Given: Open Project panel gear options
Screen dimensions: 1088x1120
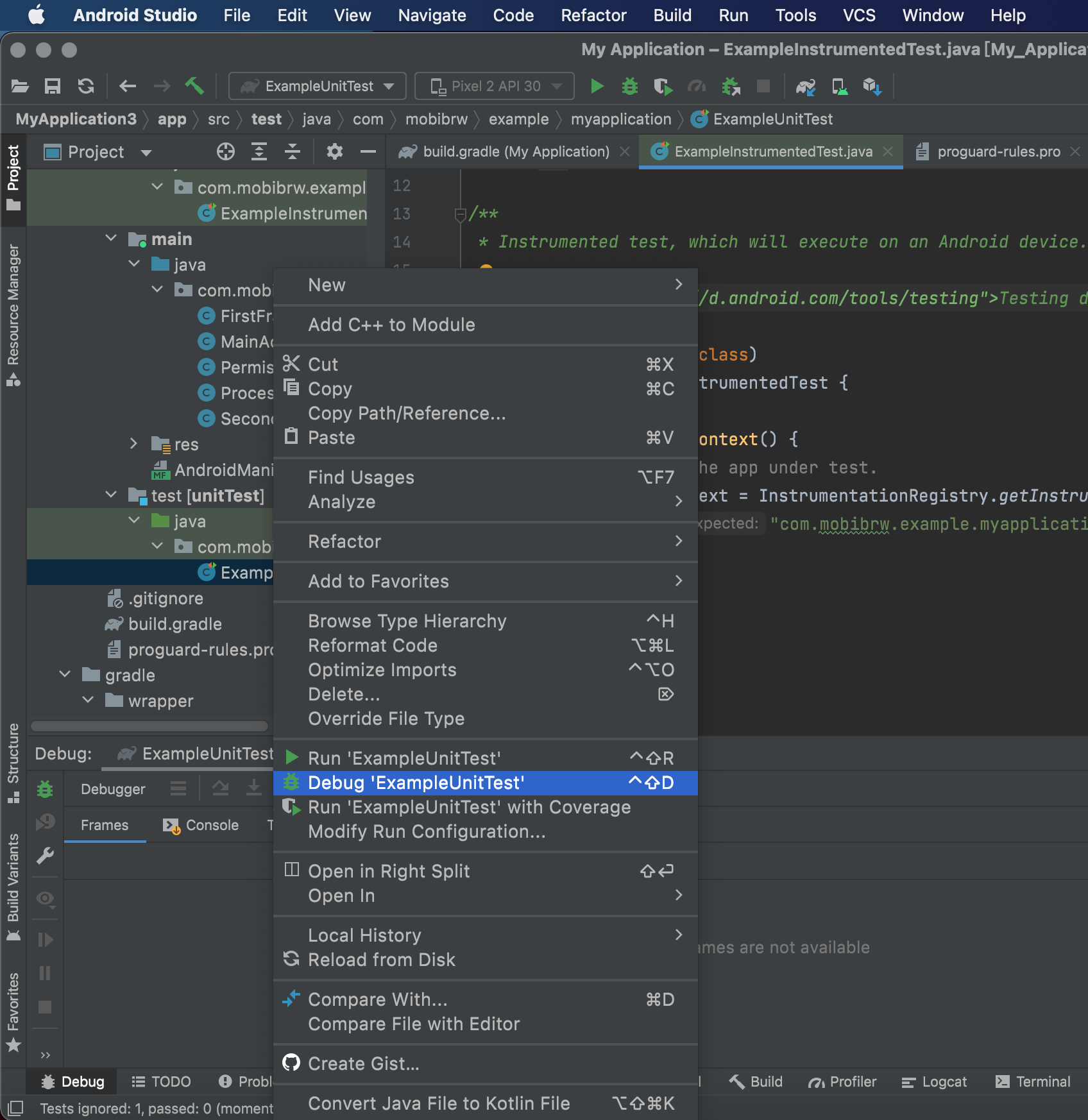Looking at the screenshot, I should coord(335,151).
